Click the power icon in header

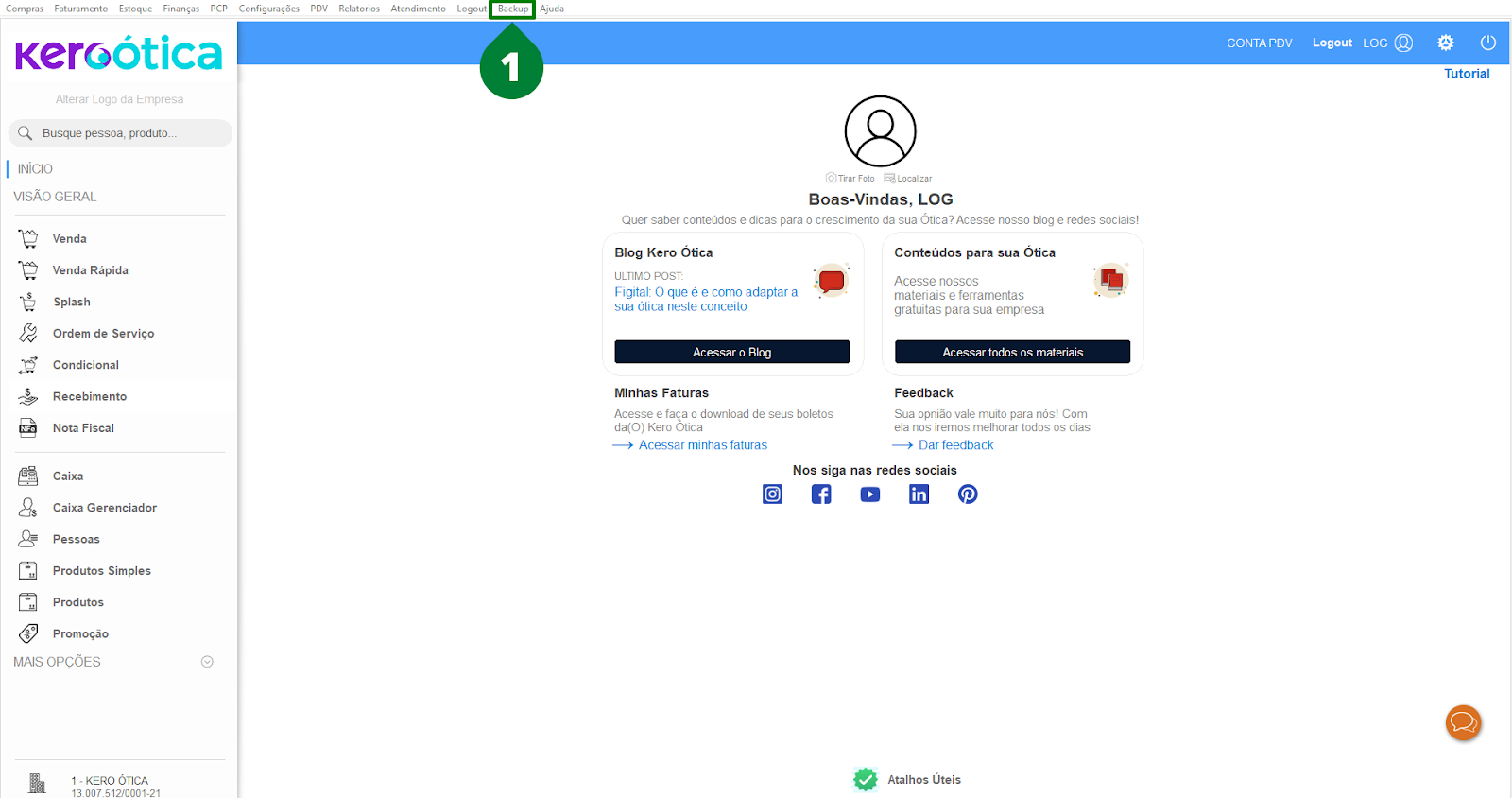click(x=1488, y=43)
